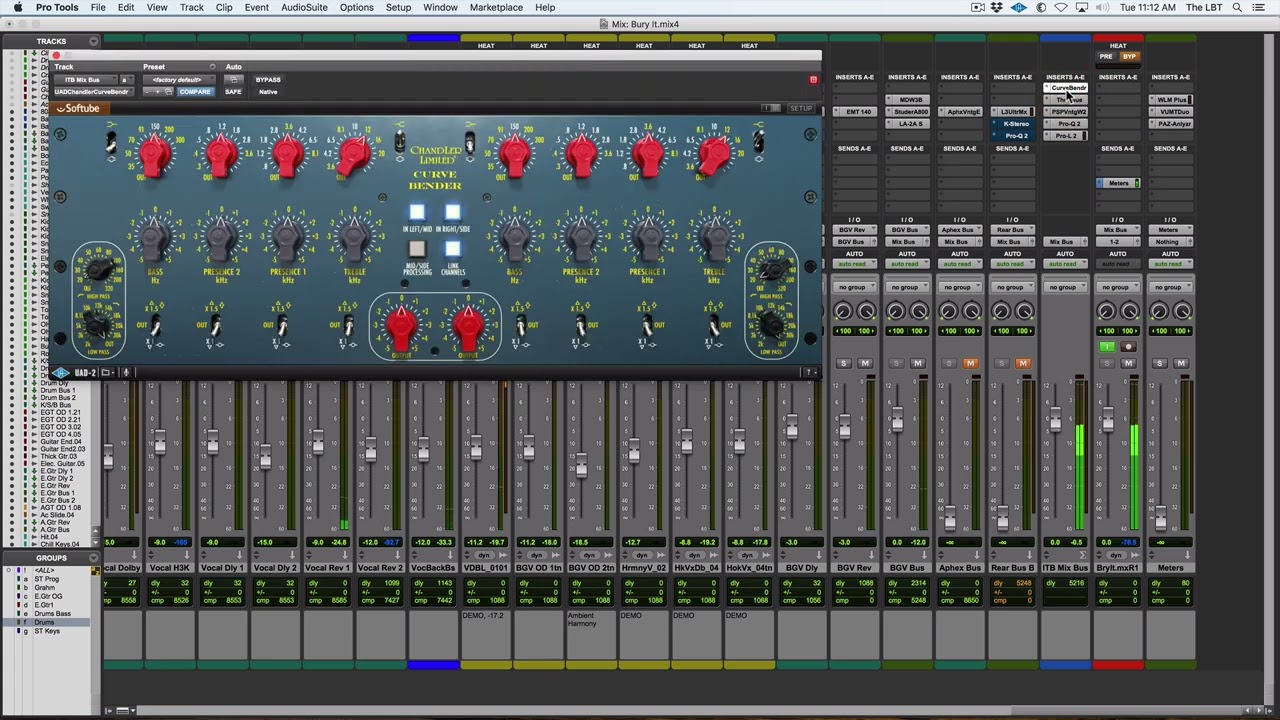Open no group dropdown on Rear Bus
Image resolution: width=1280 pixels, height=720 pixels.
(x=1011, y=287)
